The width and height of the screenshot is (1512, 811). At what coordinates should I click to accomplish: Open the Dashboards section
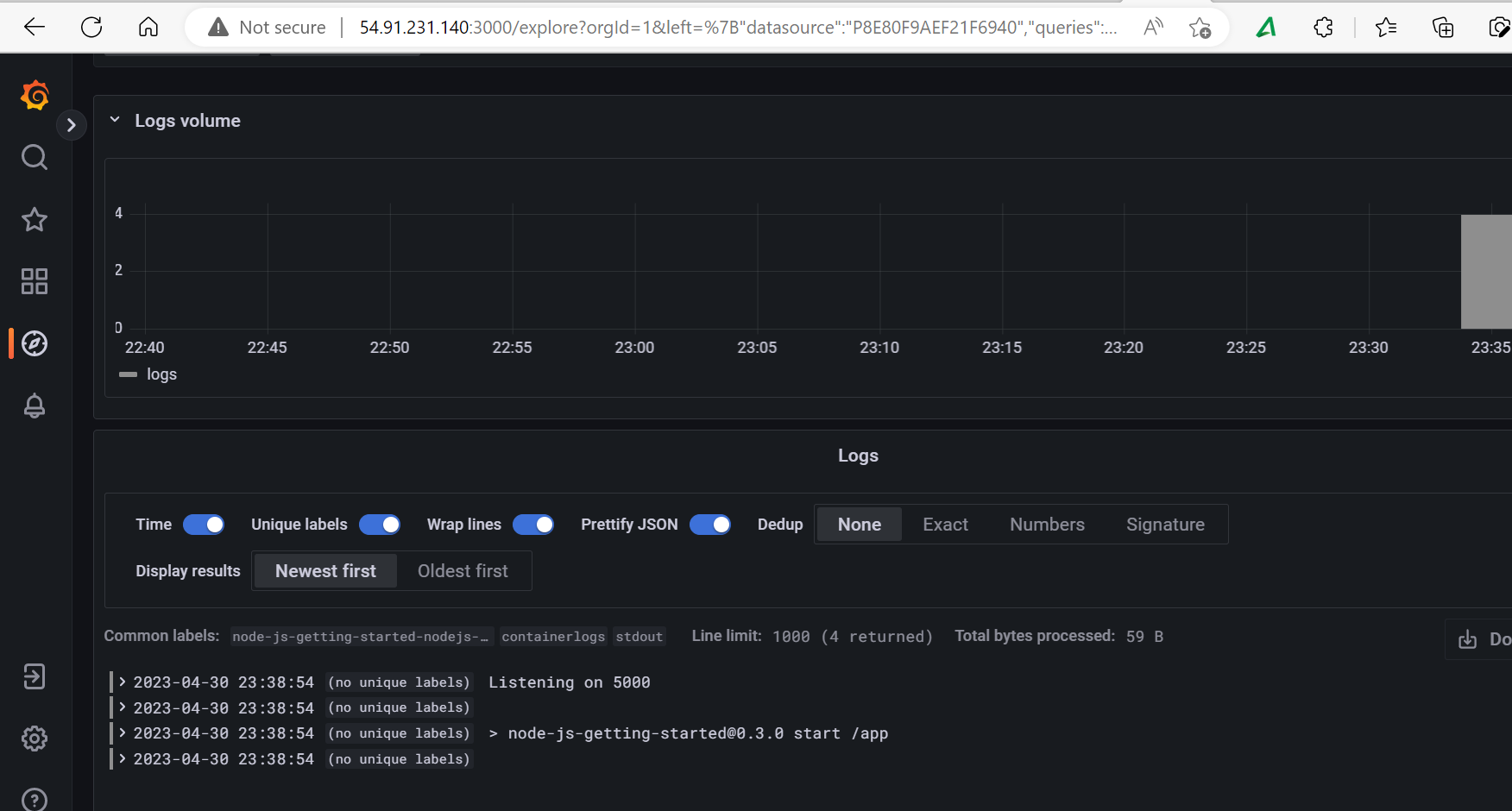[x=35, y=280]
